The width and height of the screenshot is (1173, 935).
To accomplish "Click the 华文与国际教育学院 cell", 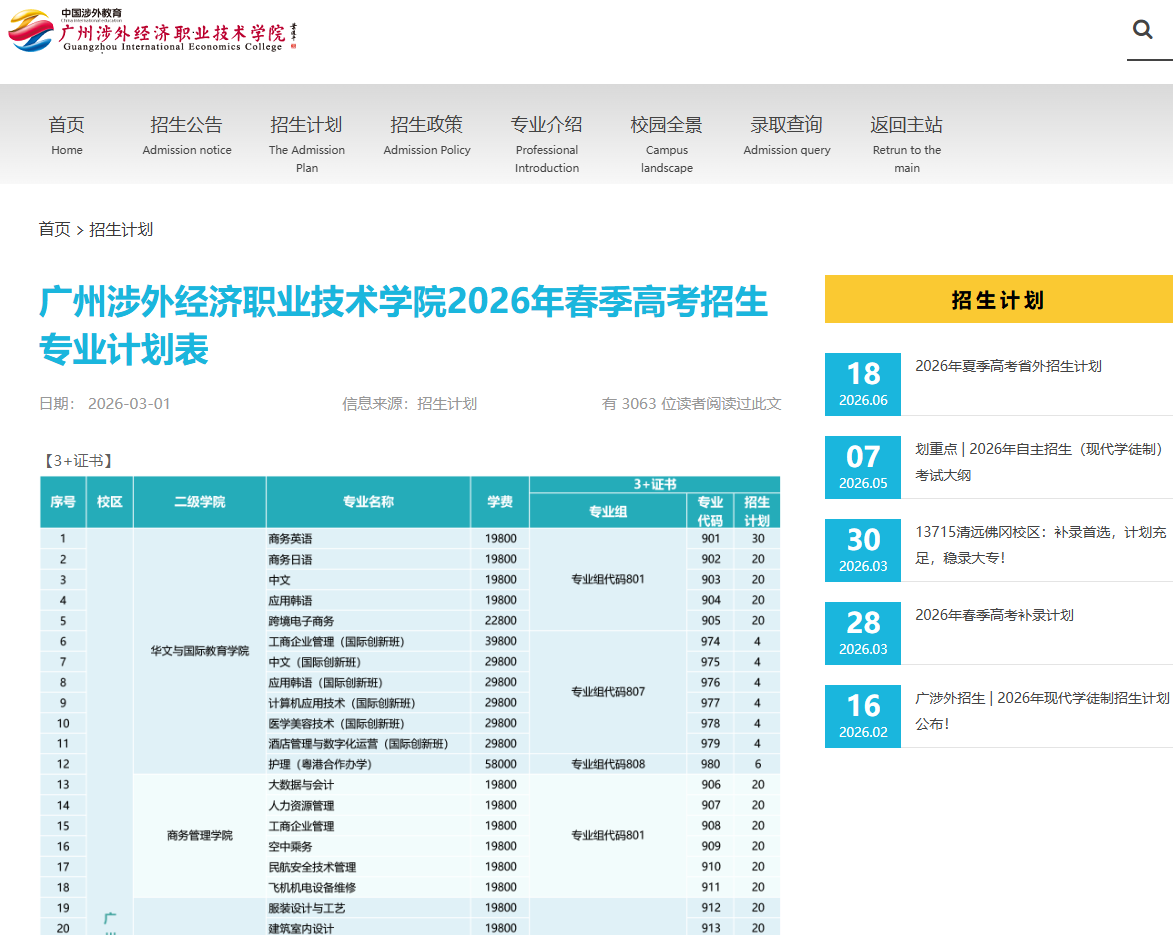I will point(200,651).
